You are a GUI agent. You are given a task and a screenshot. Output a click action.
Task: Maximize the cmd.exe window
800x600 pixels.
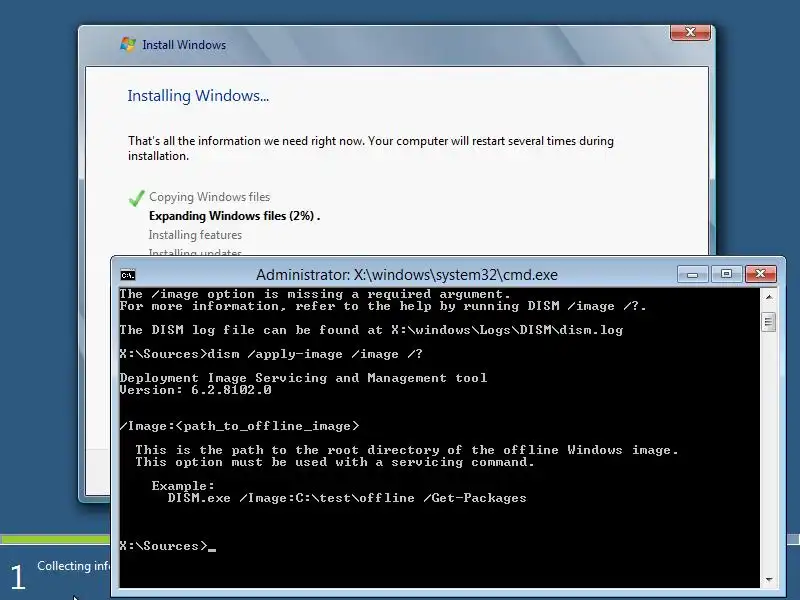tap(726, 274)
